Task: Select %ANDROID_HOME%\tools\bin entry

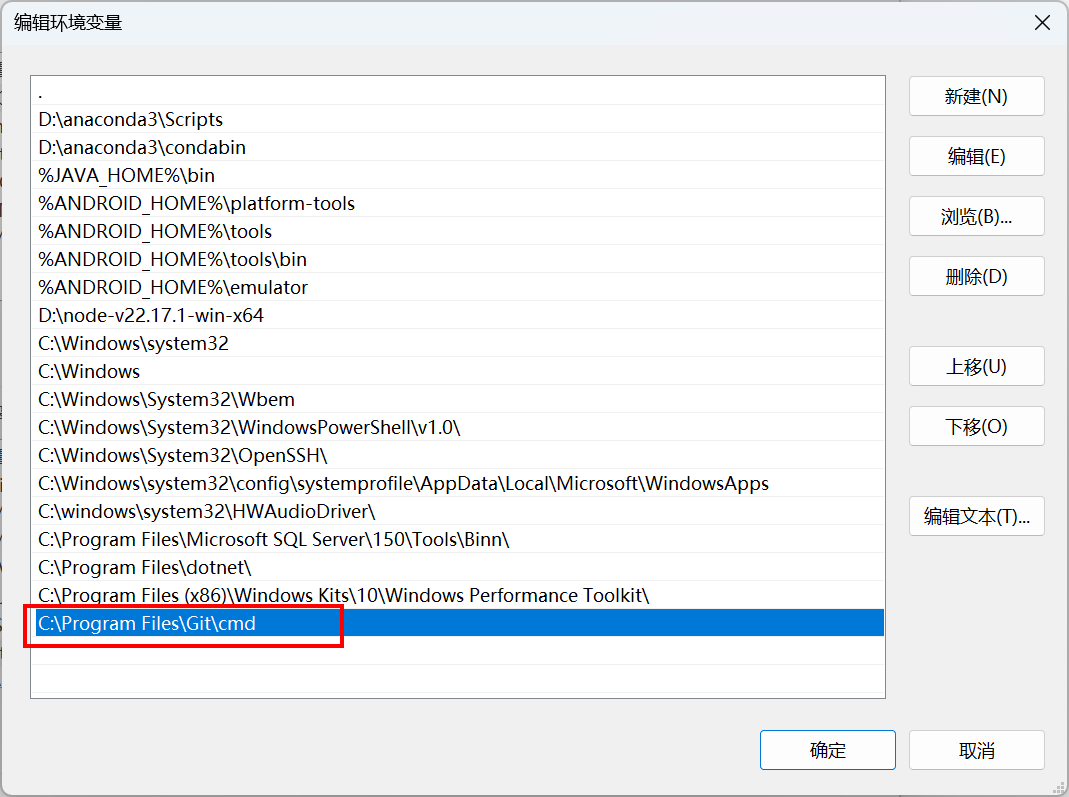Action: tap(457, 259)
